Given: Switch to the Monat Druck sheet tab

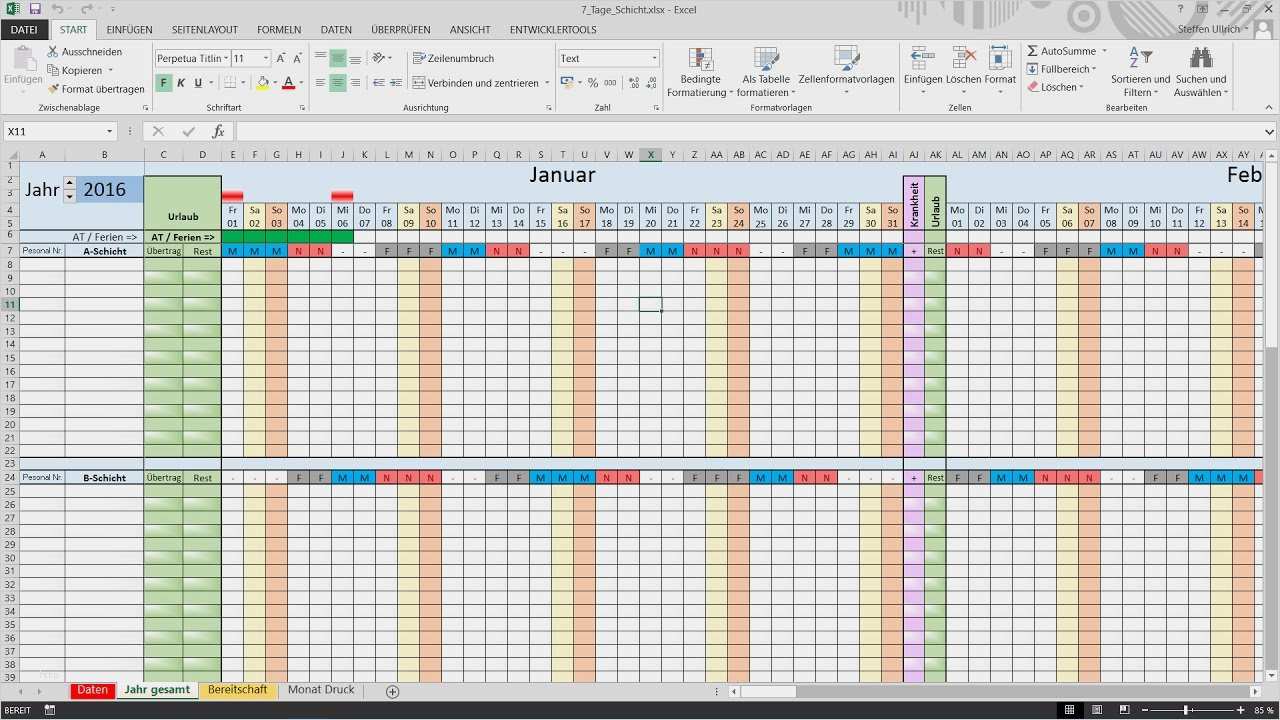Looking at the screenshot, I should [321, 690].
